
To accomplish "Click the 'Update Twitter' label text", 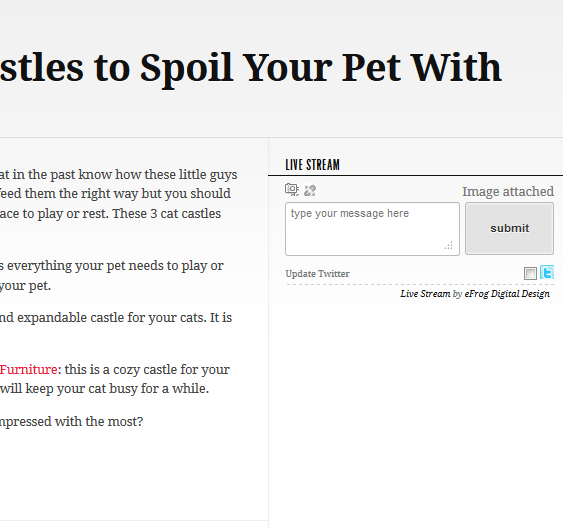I will [x=317, y=274].
